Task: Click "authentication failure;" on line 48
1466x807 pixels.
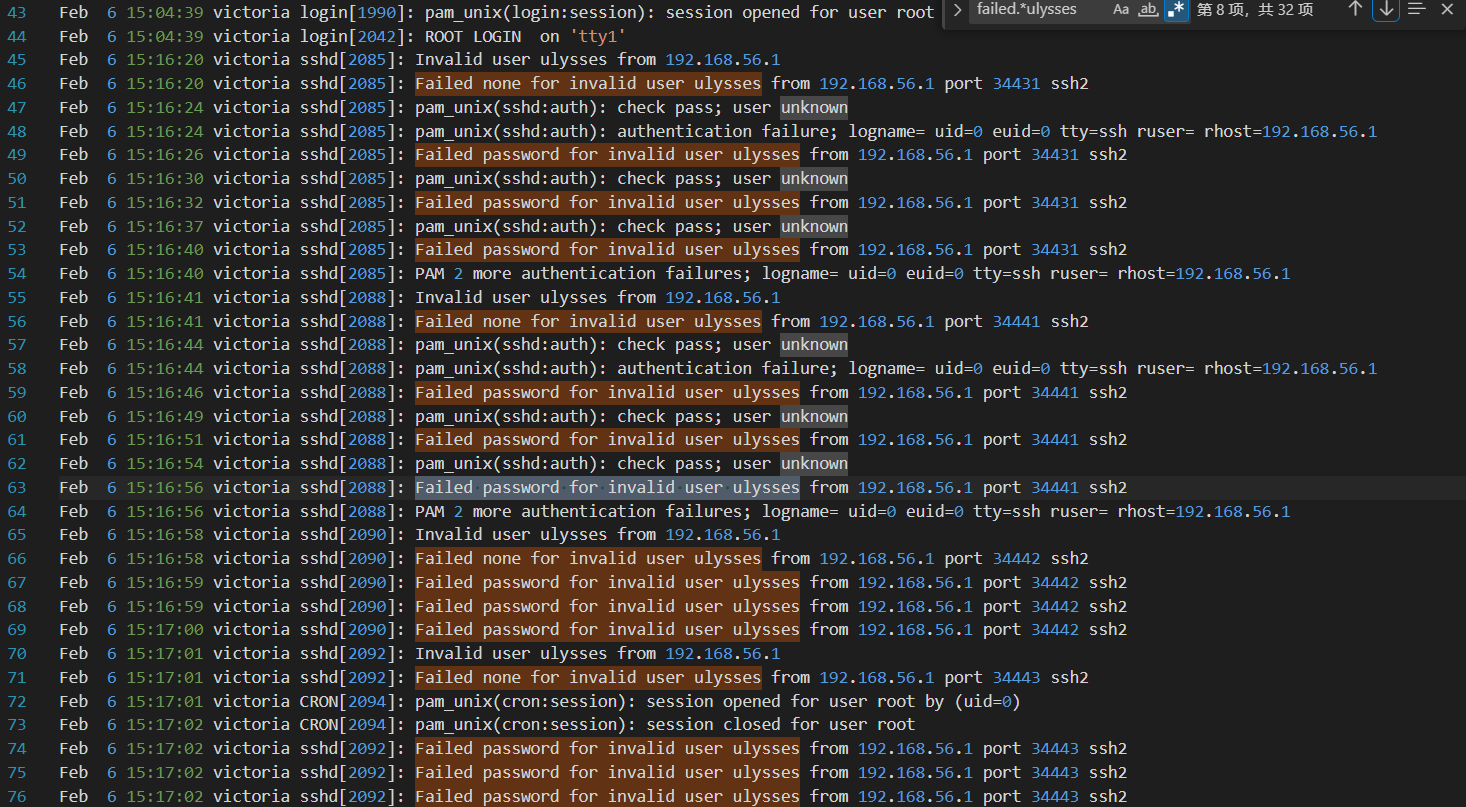Action: [727, 131]
